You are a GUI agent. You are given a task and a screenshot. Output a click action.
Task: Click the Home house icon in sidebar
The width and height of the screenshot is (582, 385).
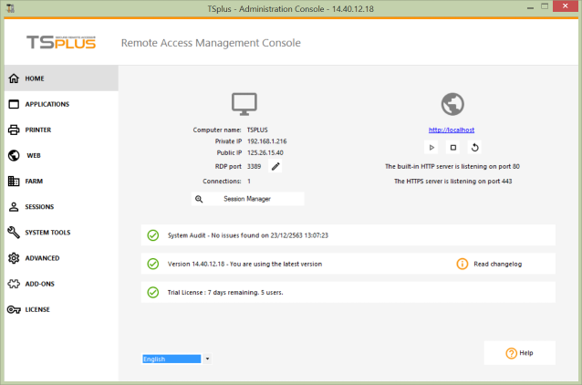[14, 78]
